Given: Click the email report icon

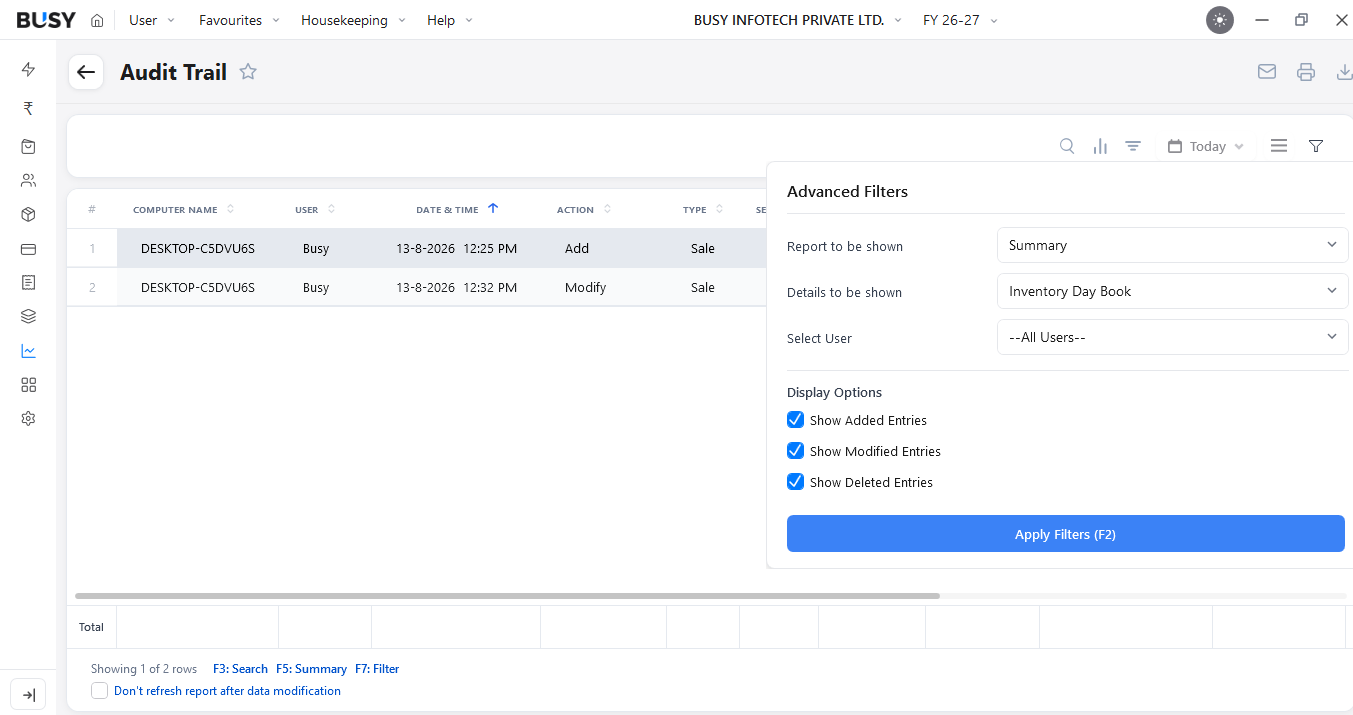Looking at the screenshot, I should pos(1267,72).
